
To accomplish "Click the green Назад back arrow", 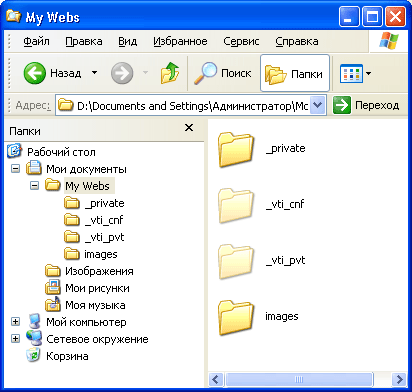I will click(x=35, y=73).
